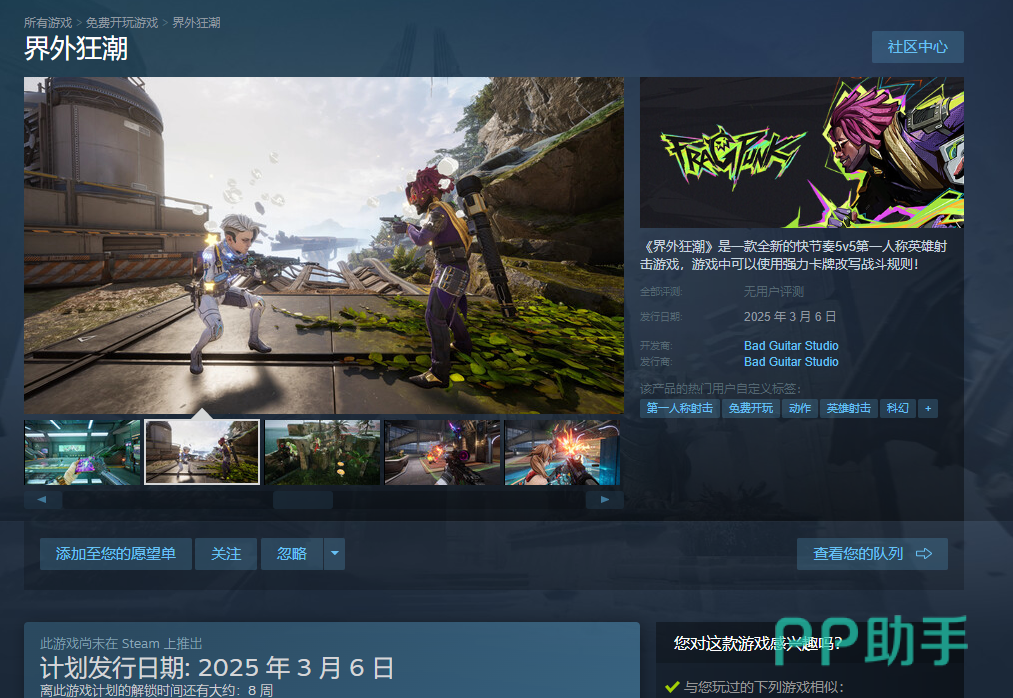Click the 动作 tag
1013x698 pixels.
800,408
